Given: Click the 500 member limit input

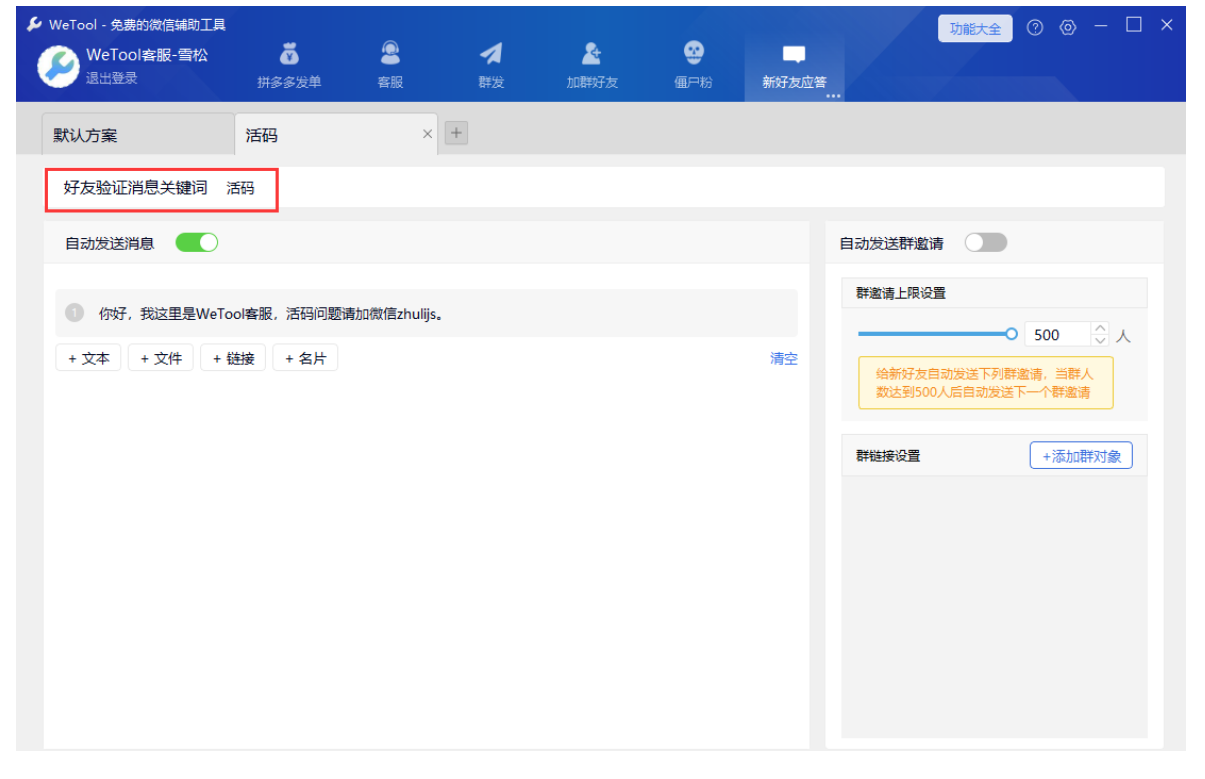Looking at the screenshot, I should tap(1058, 335).
